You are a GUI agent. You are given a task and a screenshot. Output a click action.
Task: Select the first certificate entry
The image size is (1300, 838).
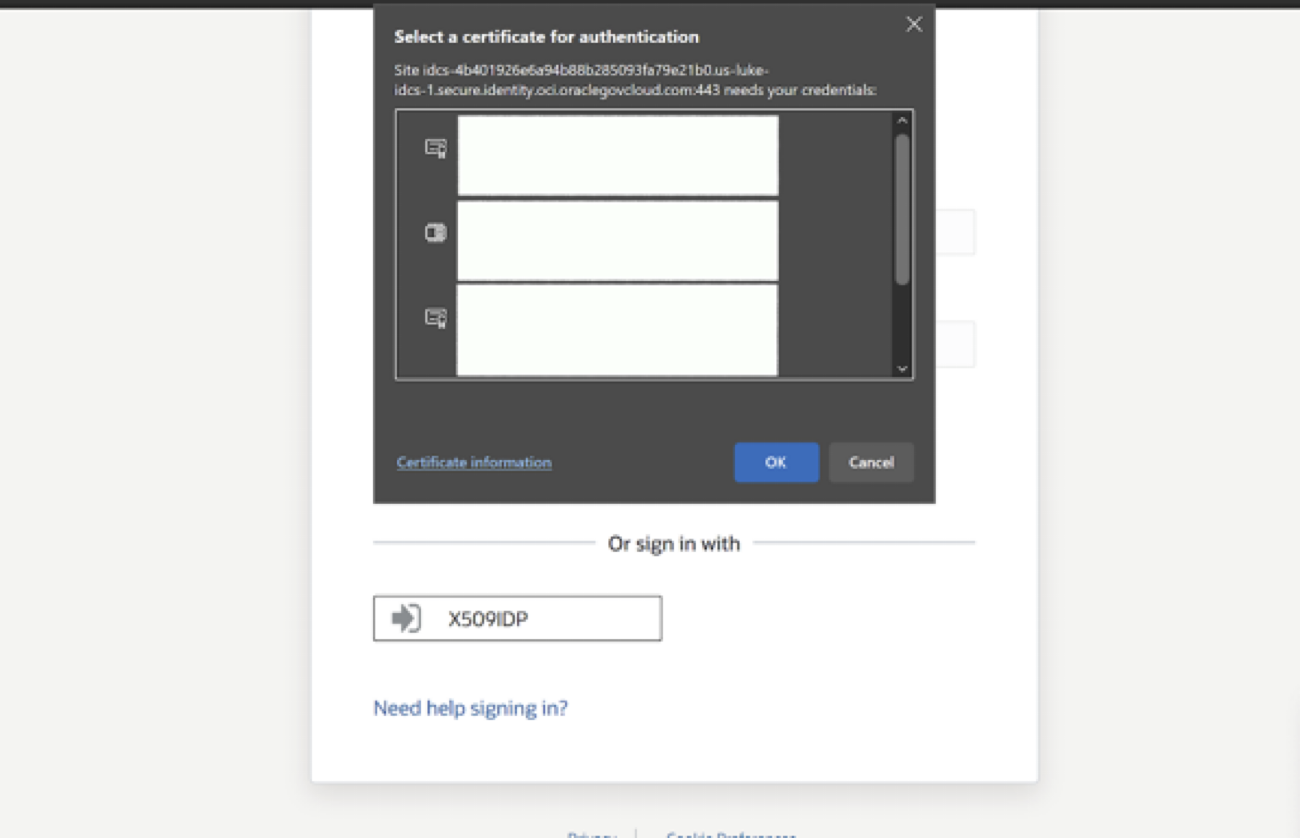click(x=618, y=154)
